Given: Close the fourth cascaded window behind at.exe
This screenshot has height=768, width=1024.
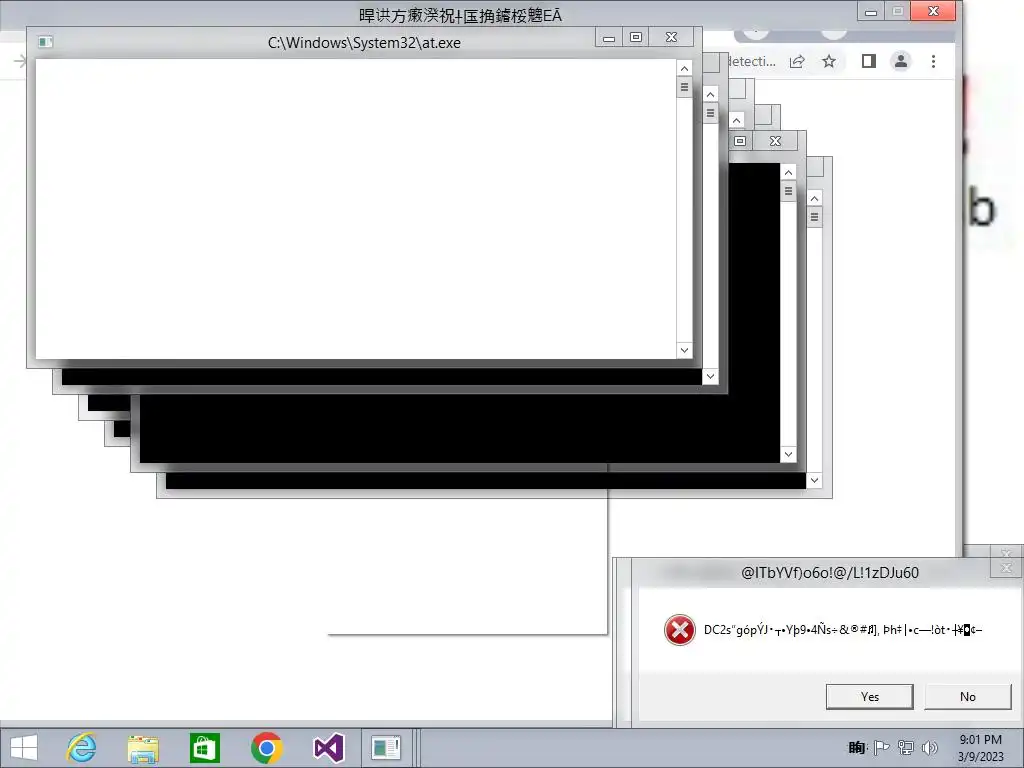Looking at the screenshot, I should coord(775,141).
